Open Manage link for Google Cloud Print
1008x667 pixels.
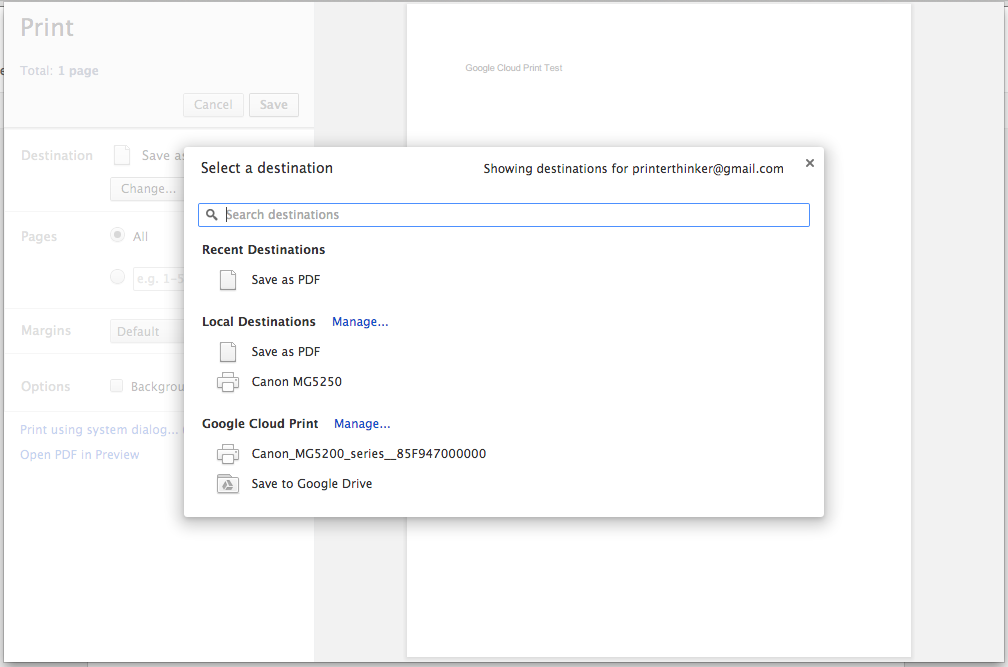coord(362,424)
